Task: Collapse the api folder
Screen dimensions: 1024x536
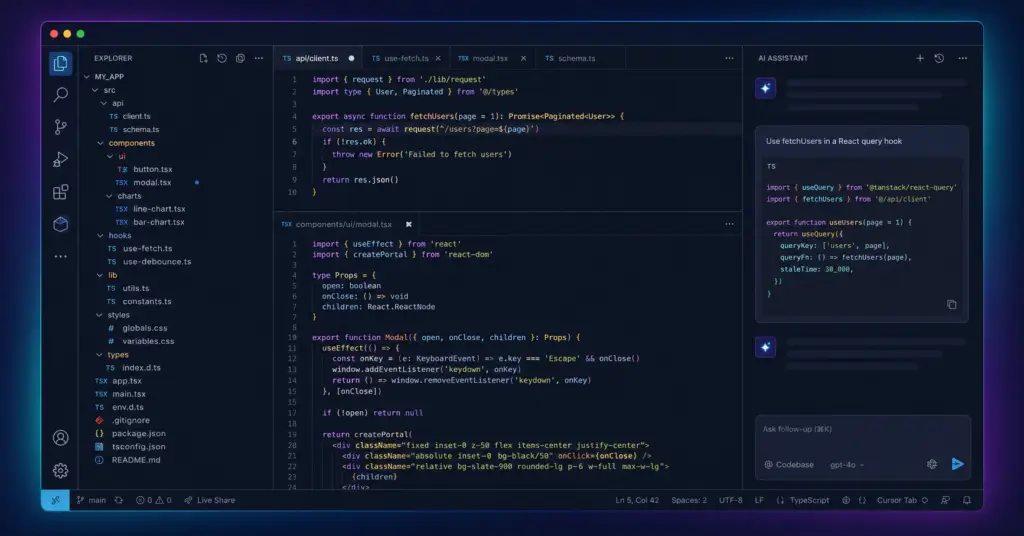Action: point(104,103)
